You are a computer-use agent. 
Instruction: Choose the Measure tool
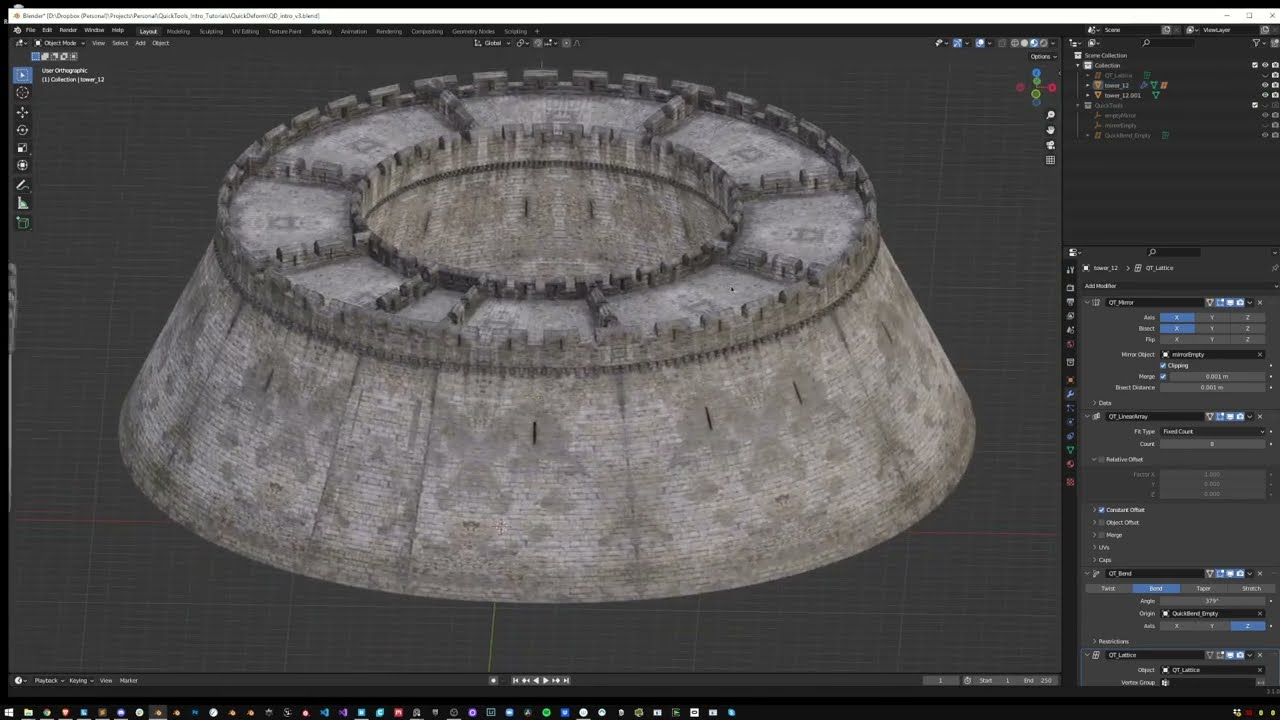click(x=22, y=204)
